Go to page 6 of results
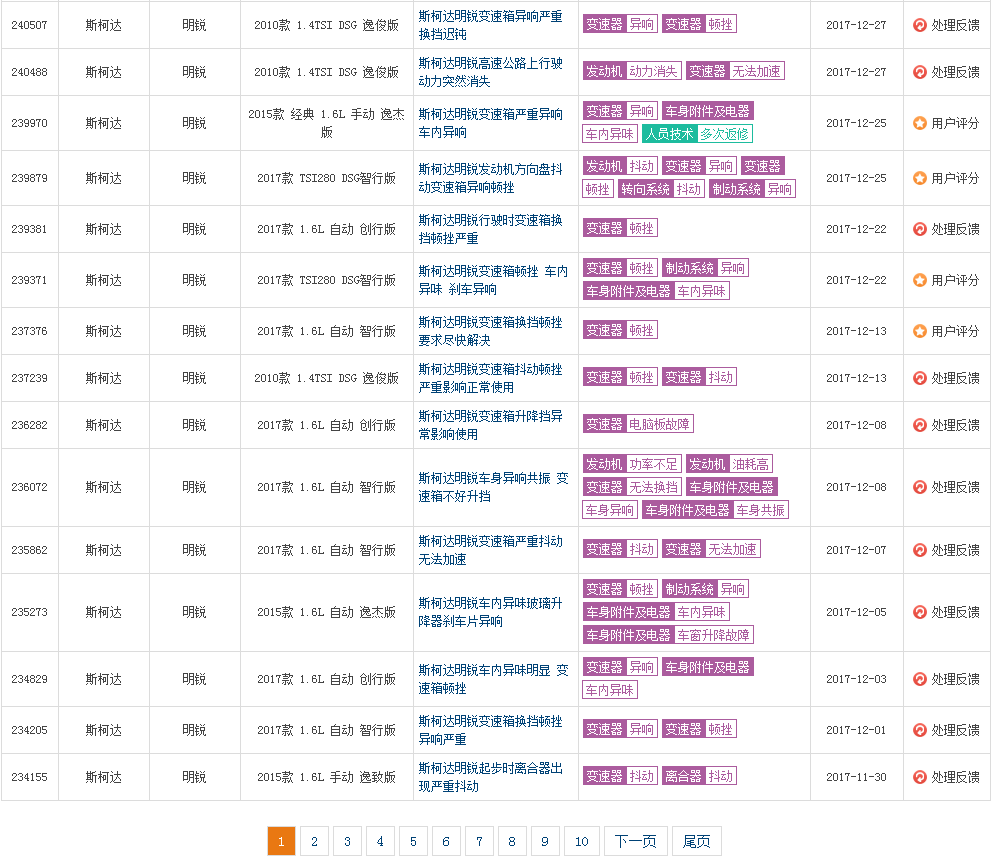This screenshot has width=991, height=866. coord(446,841)
